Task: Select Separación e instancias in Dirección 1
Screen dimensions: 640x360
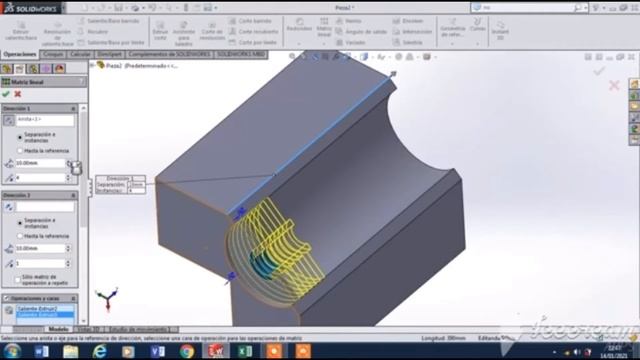Action: point(19,138)
